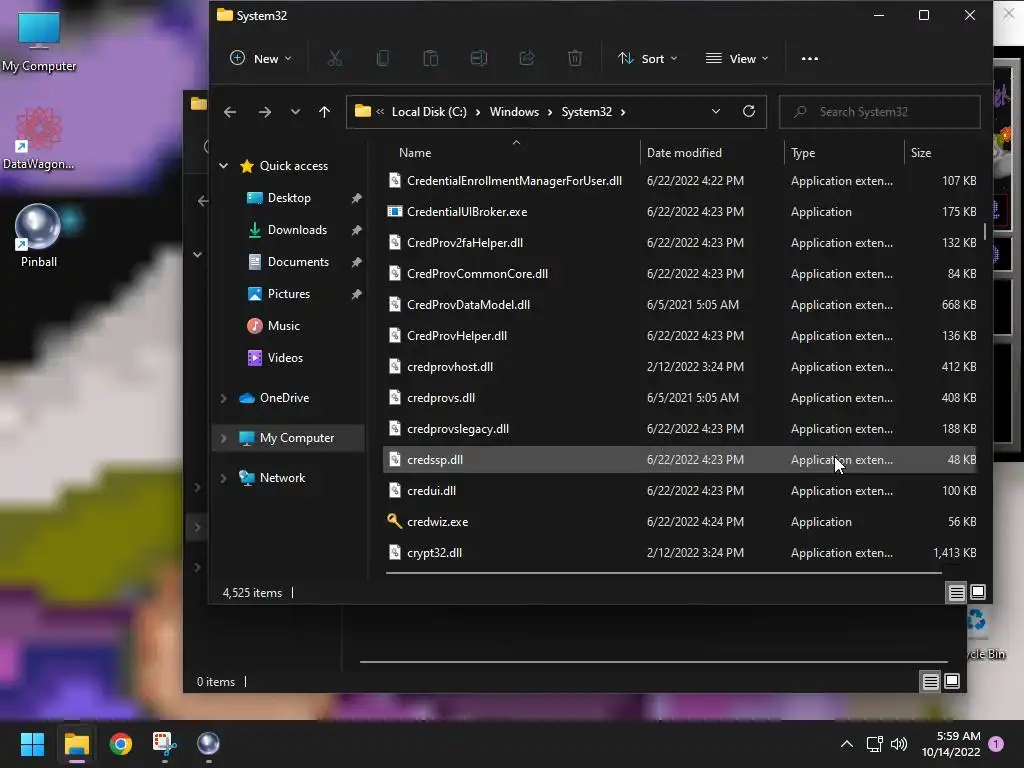
Task: Select credwiz.exe file
Action: tap(680, 522)
